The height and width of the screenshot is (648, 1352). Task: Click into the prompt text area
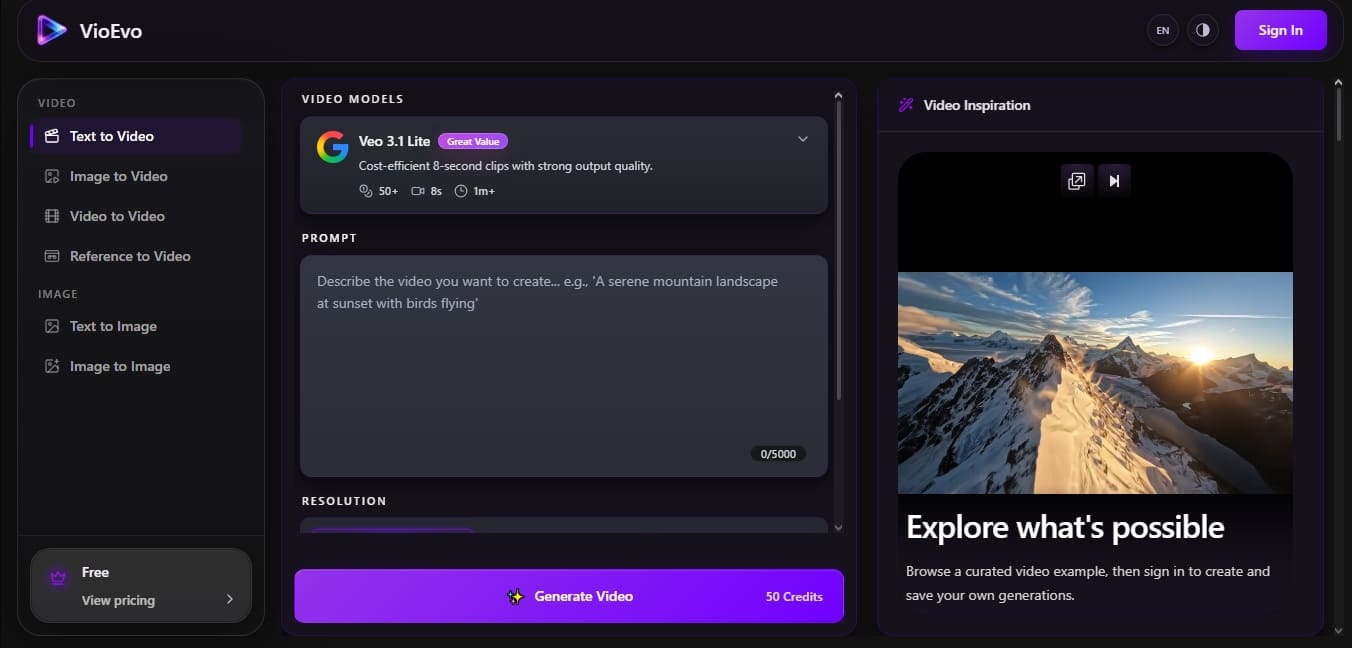564,366
